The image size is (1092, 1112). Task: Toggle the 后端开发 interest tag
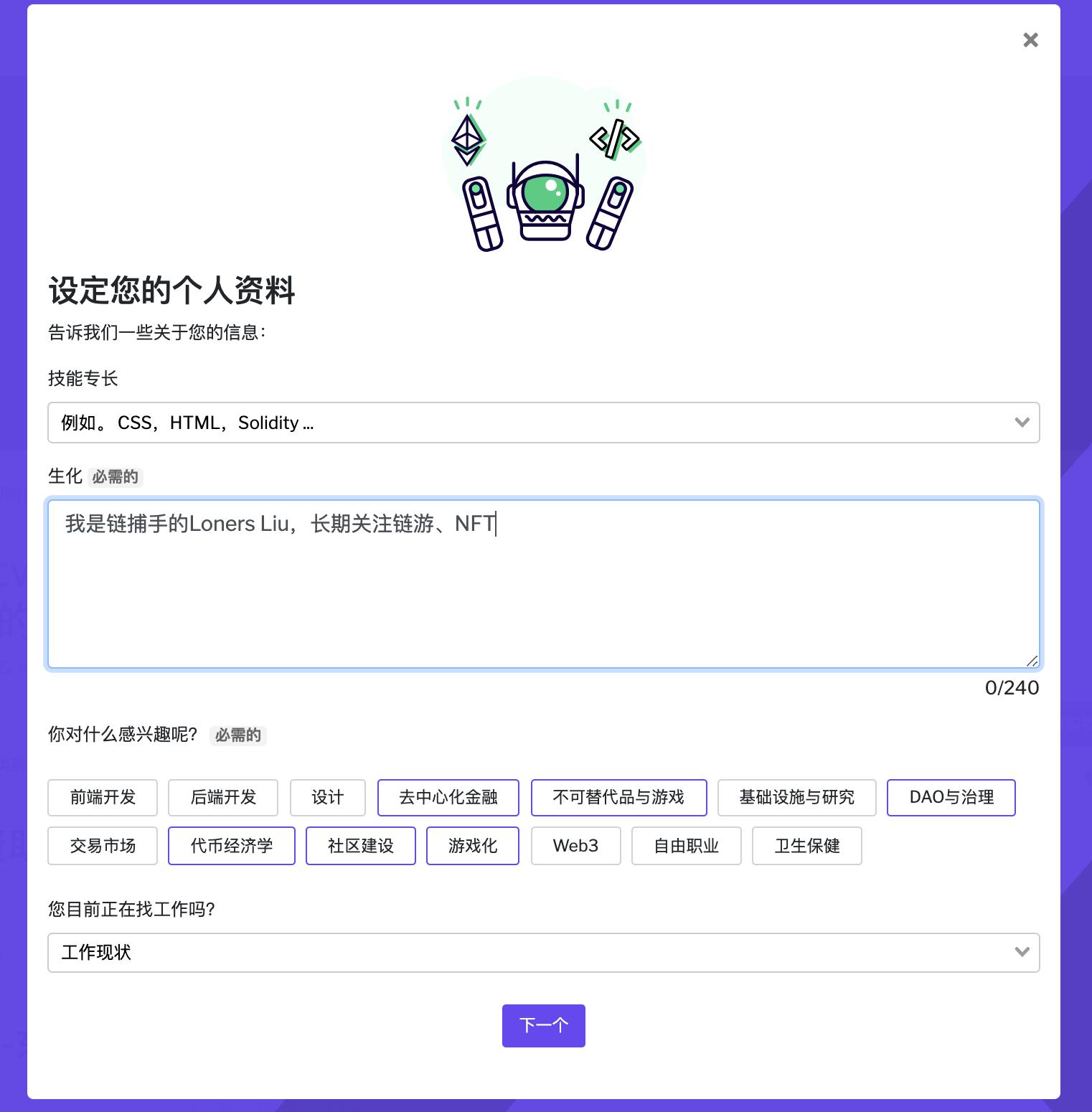pos(223,797)
